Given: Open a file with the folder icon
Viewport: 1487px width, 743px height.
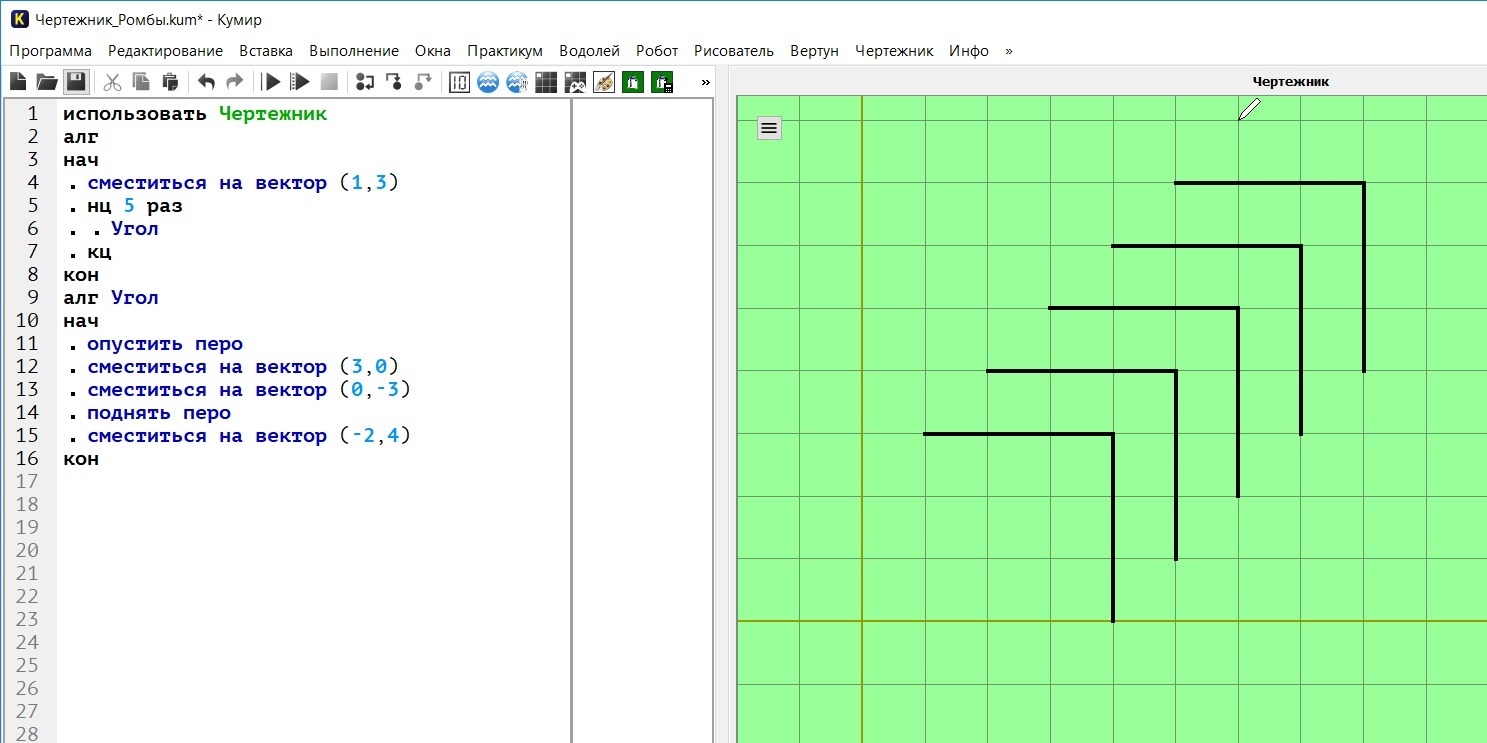Looking at the screenshot, I should [x=46, y=82].
